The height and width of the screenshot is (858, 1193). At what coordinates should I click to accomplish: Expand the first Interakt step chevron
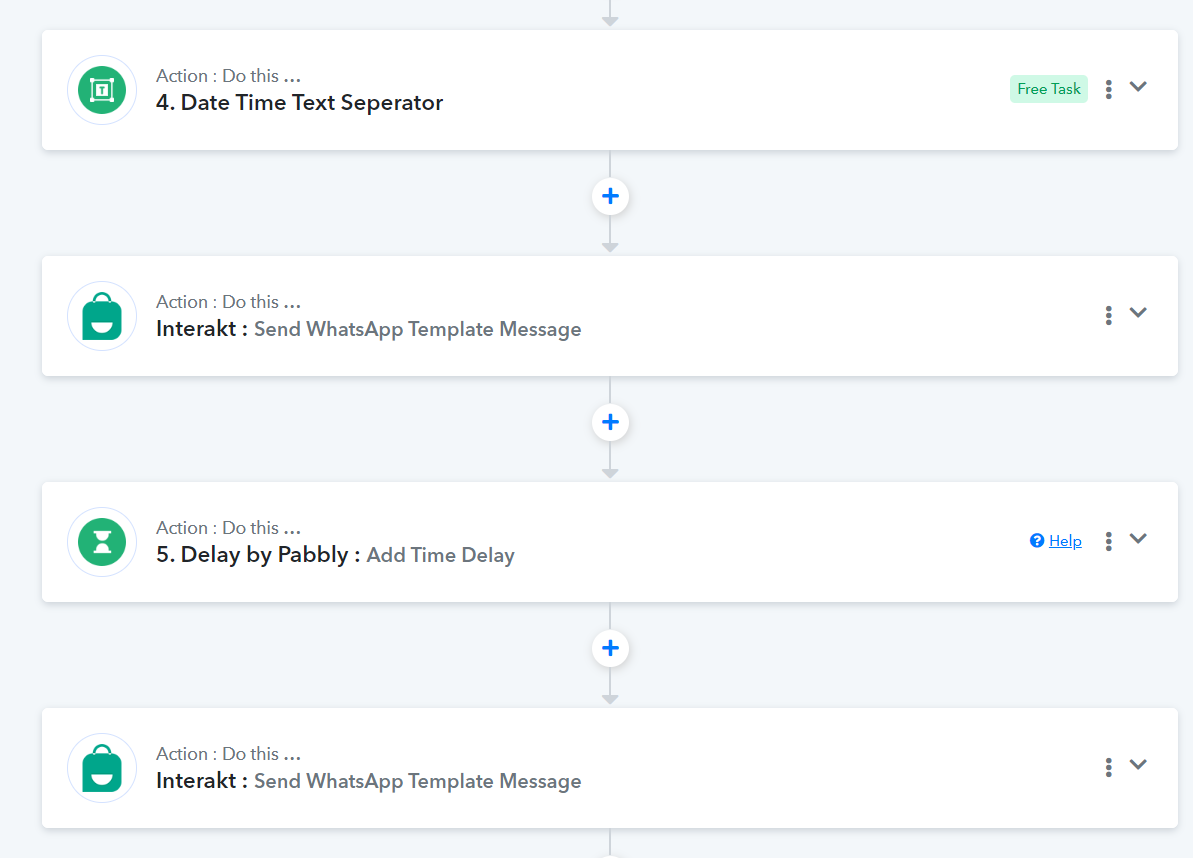[x=1138, y=313]
